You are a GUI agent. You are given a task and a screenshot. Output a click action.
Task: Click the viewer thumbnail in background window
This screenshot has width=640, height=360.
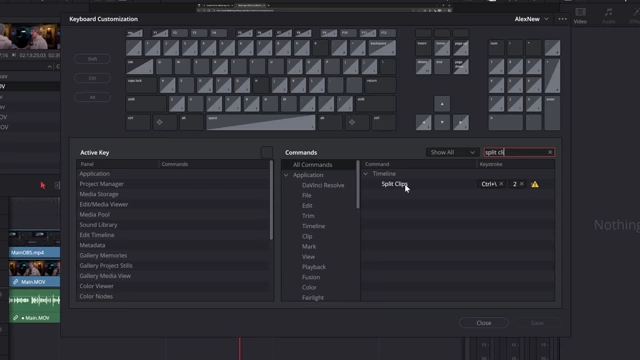pos(30,37)
